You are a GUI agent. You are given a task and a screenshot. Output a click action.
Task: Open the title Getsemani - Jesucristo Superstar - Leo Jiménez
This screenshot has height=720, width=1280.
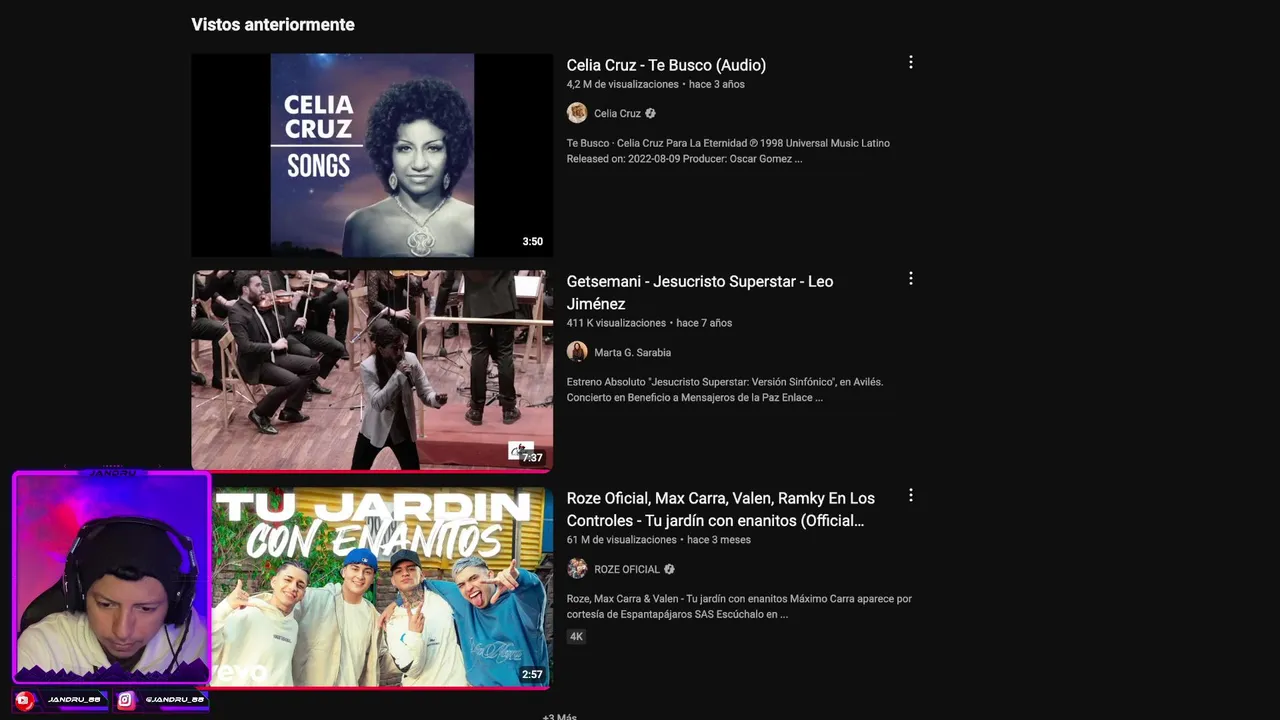tap(700, 292)
